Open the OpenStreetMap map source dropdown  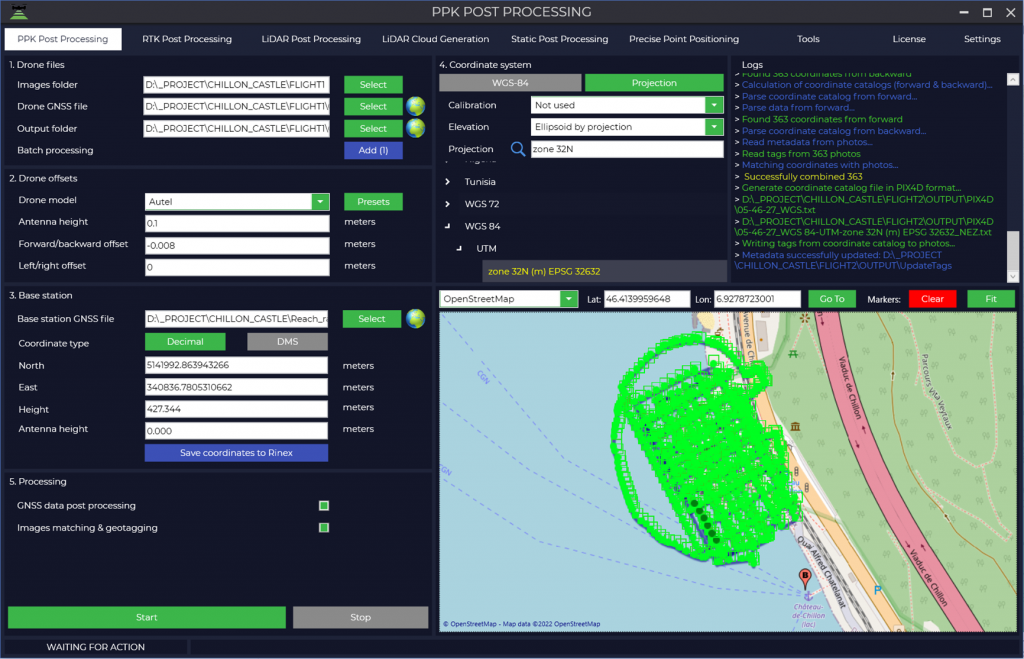[569, 299]
